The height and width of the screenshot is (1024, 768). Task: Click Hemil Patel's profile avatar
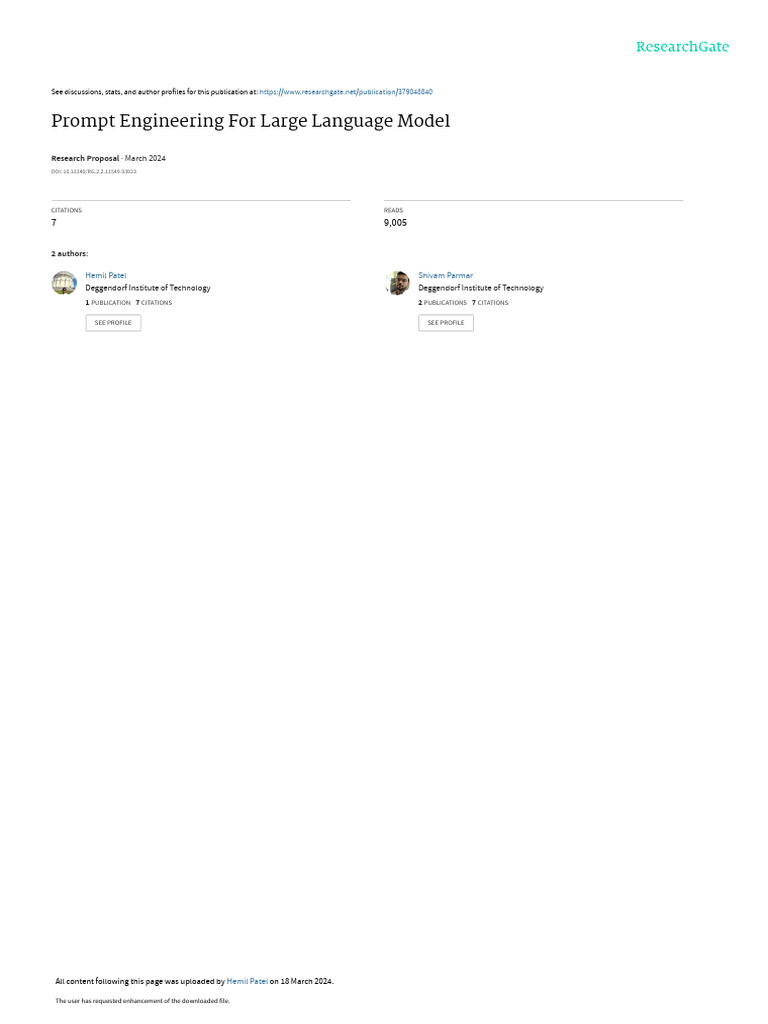click(64, 283)
